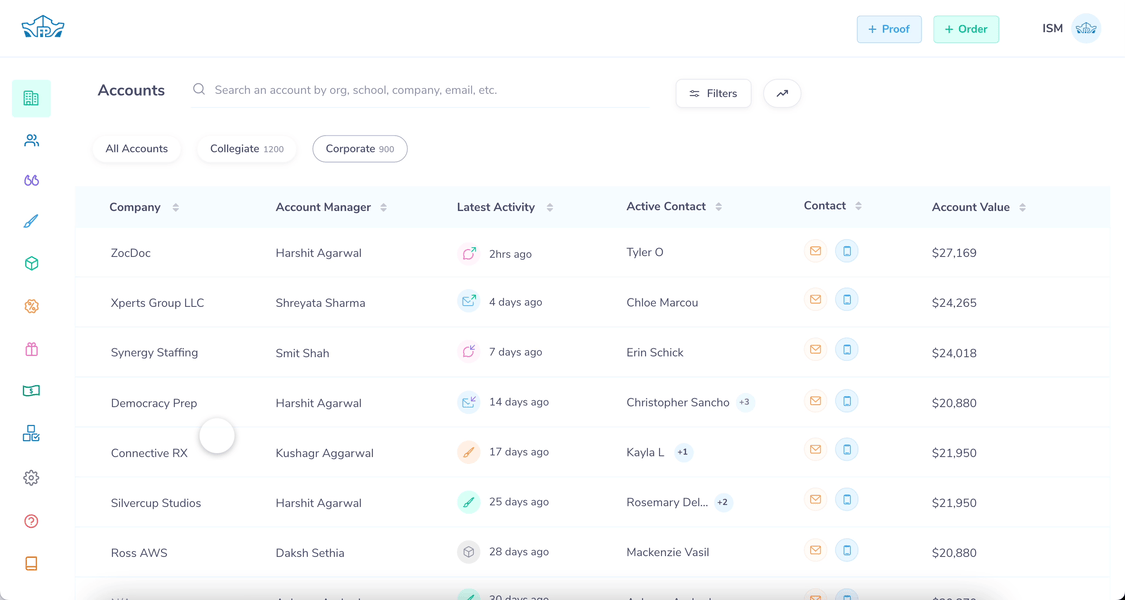This screenshot has height=600, width=1125.
Task: Sort table by Company column
Action: (x=176, y=207)
